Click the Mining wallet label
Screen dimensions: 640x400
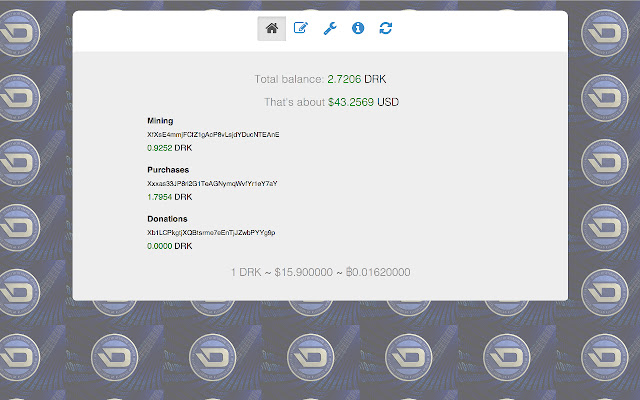pyautogui.click(x=160, y=121)
